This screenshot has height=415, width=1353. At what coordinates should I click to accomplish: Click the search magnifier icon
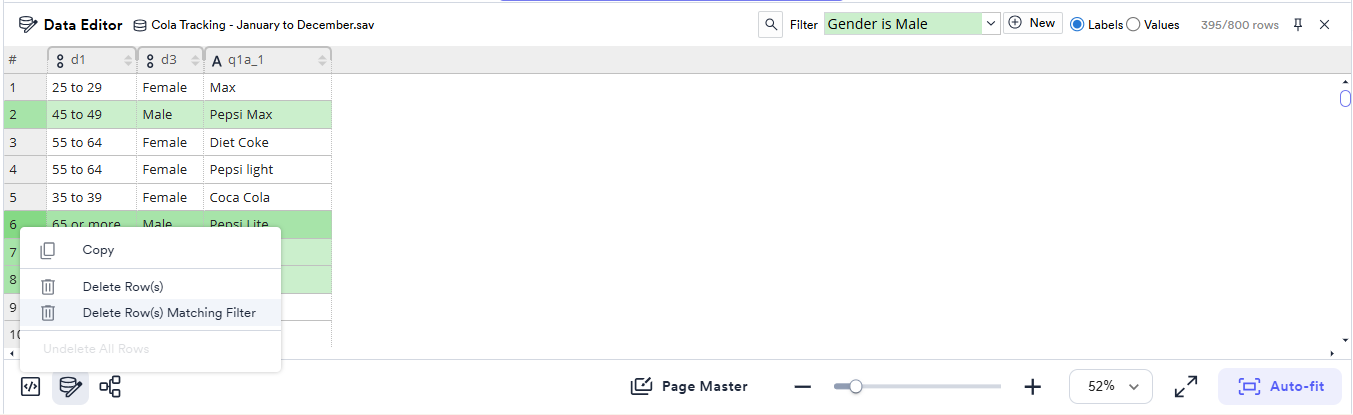click(x=770, y=24)
